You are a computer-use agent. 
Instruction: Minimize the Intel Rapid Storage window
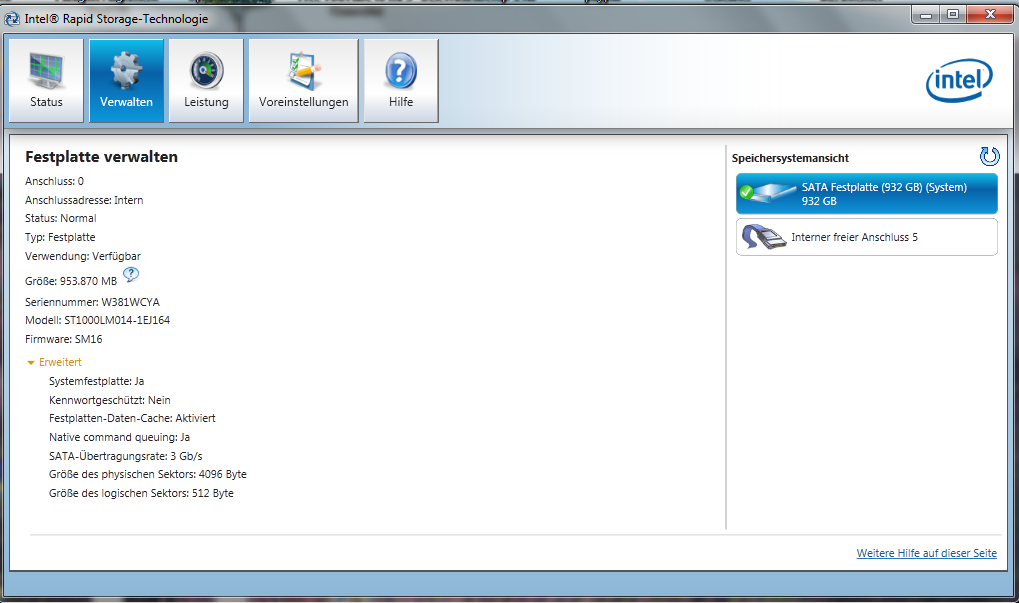pyautogui.click(x=926, y=14)
